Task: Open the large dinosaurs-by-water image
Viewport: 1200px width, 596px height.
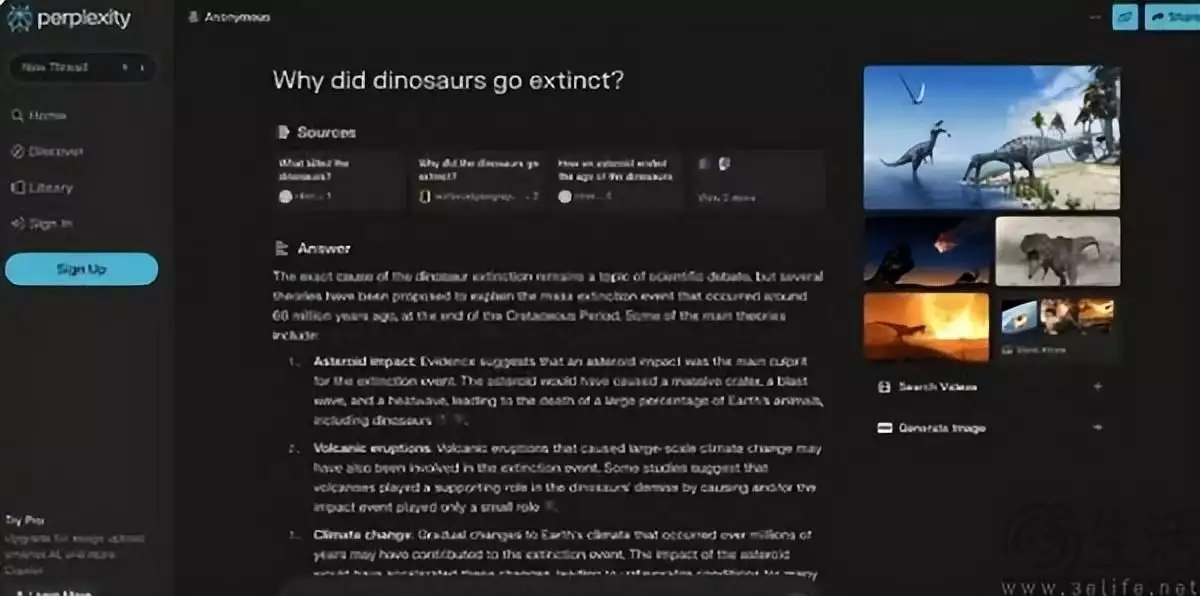Action: pyautogui.click(x=991, y=137)
